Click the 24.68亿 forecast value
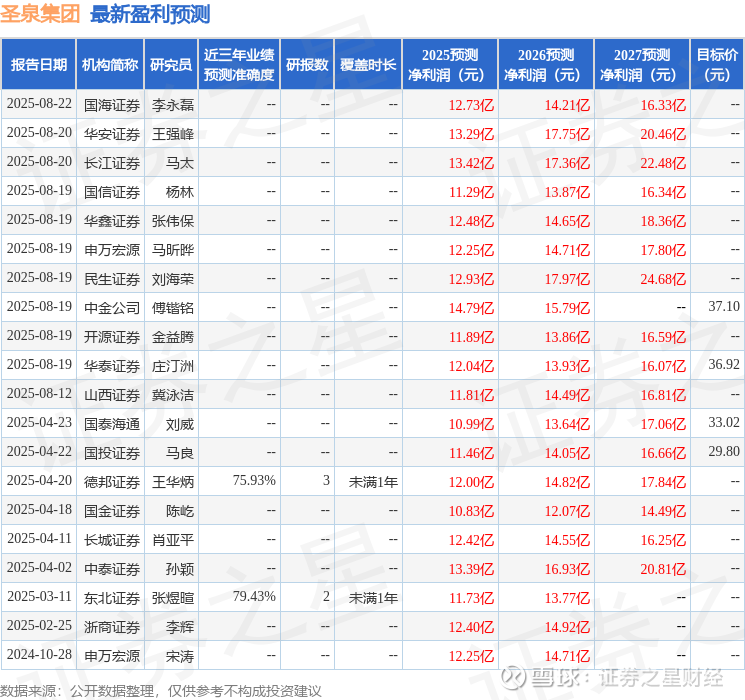This screenshot has height=700, width=745. [x=663, y=279]
